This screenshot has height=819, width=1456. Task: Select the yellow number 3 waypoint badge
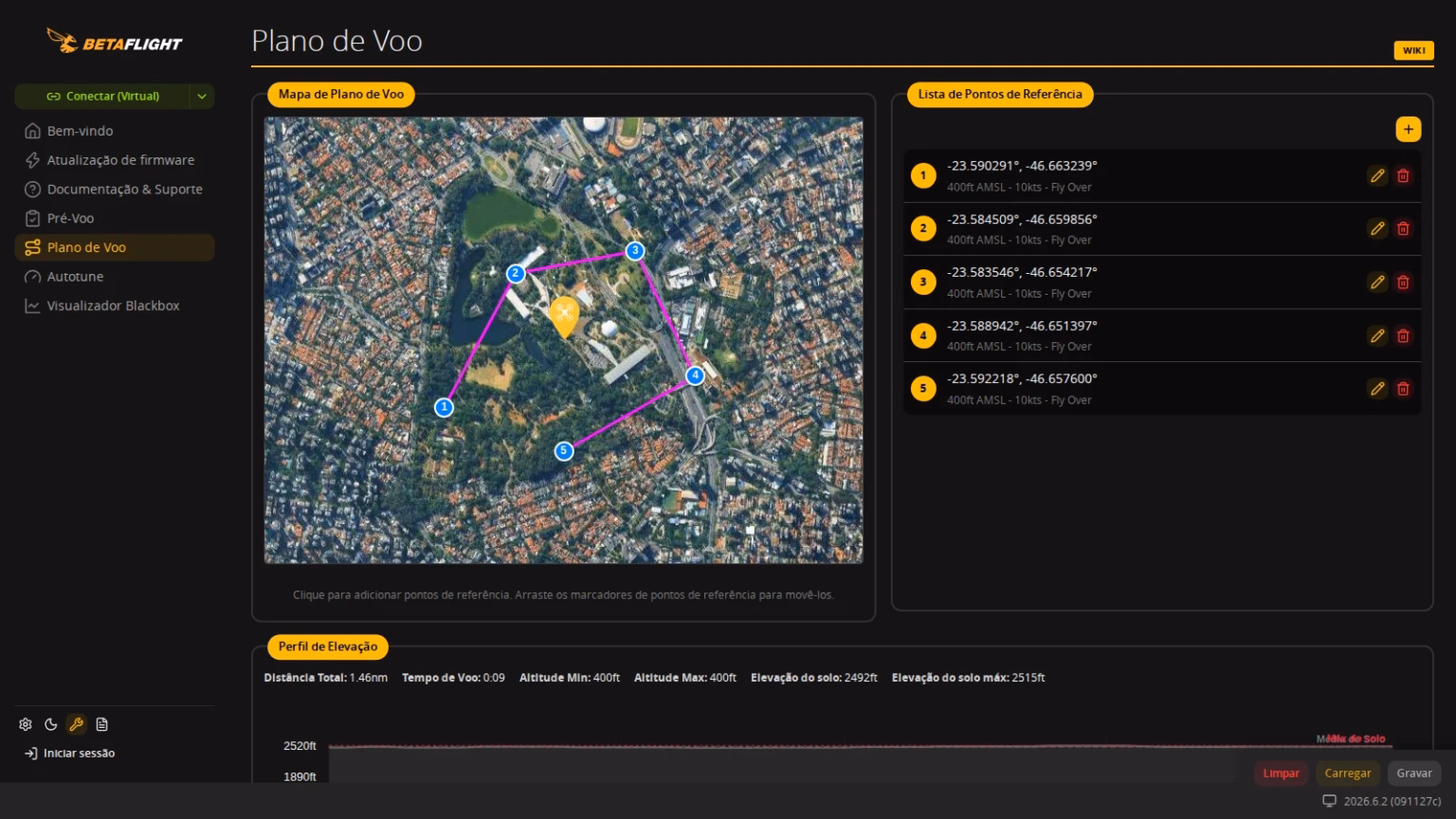coord(923,282)
